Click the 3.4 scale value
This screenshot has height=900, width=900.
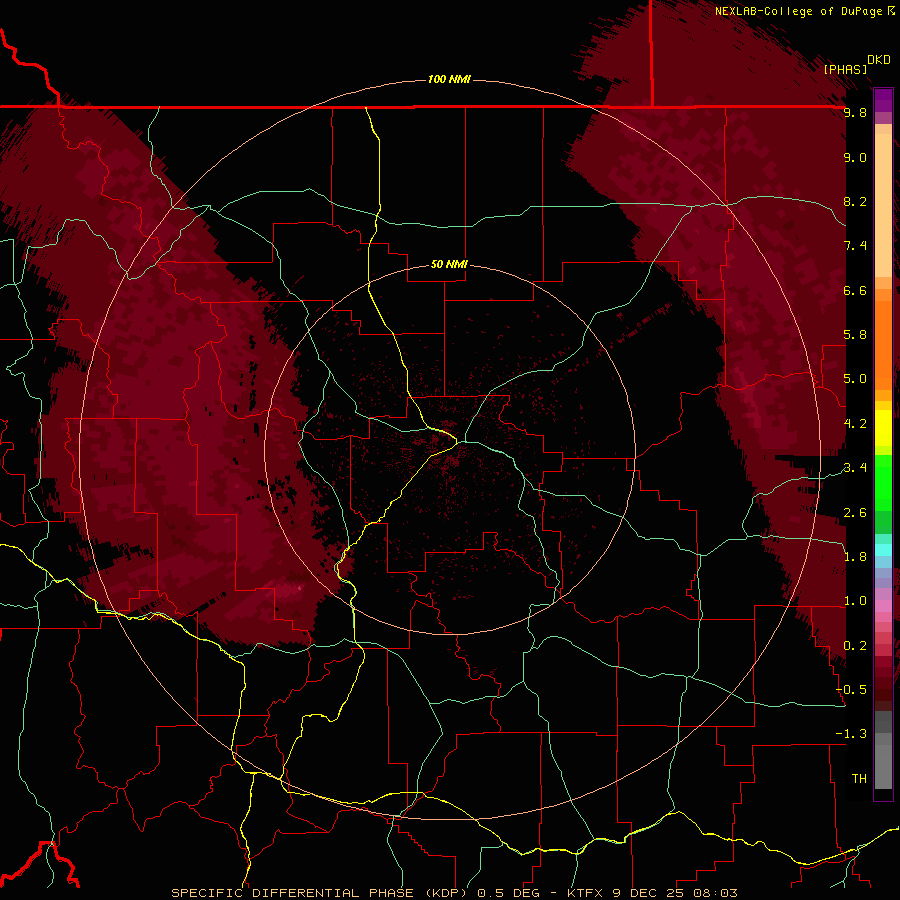point(855,468)
